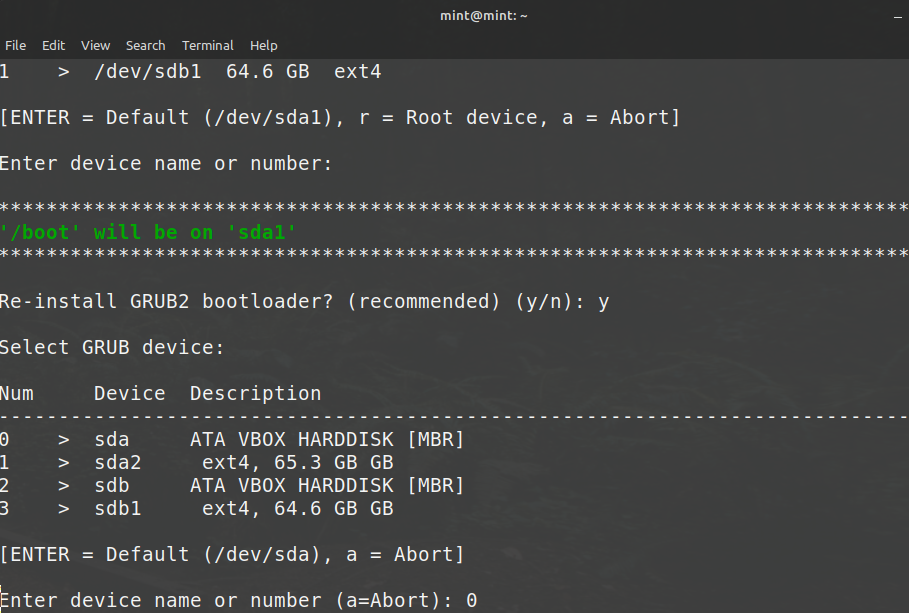This screenshot has width=909, height=613.
Task: Click the line mentioning 'r = Root device'
Action: pyautogui.click(x=340, y=117)
